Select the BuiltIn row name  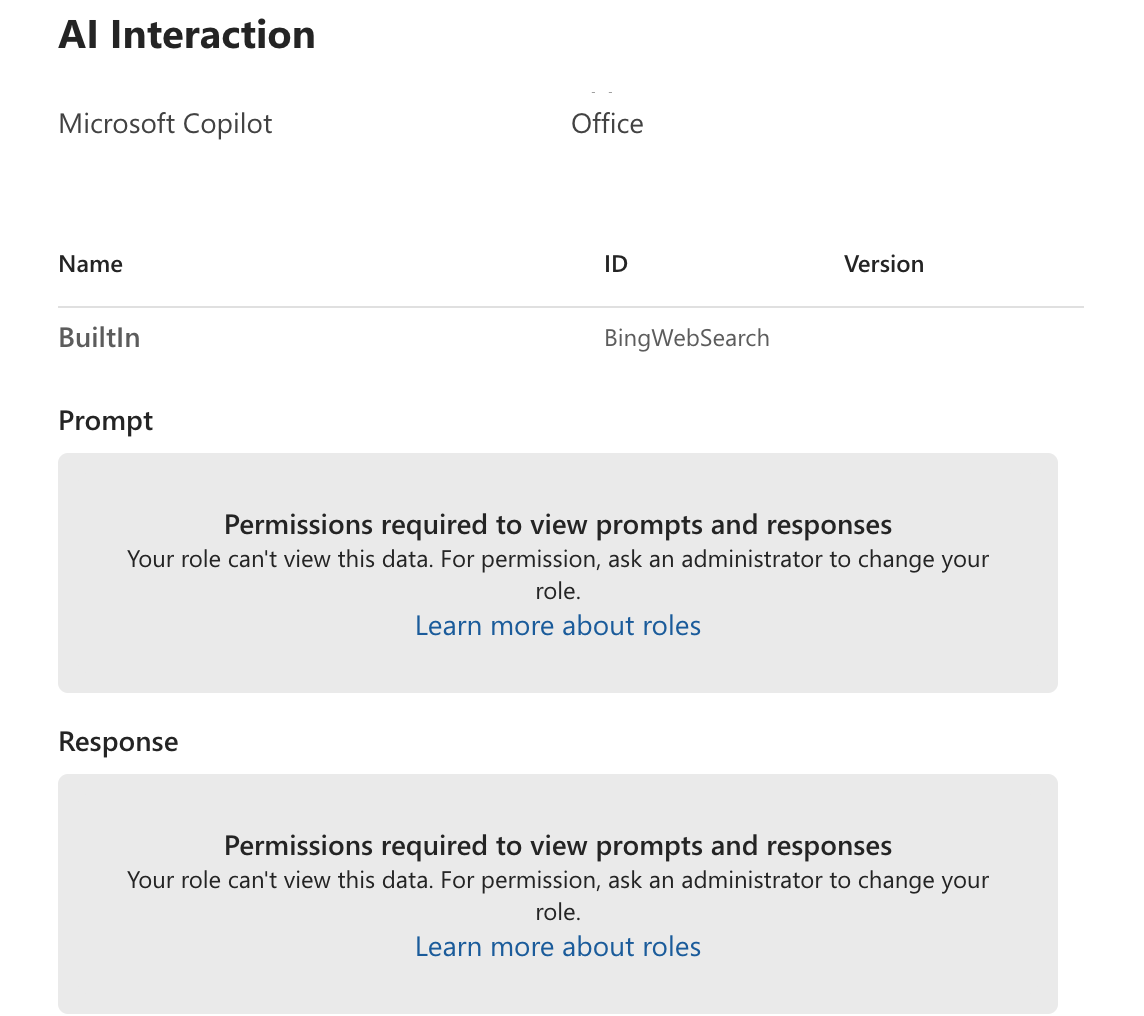tap(100, 338)
